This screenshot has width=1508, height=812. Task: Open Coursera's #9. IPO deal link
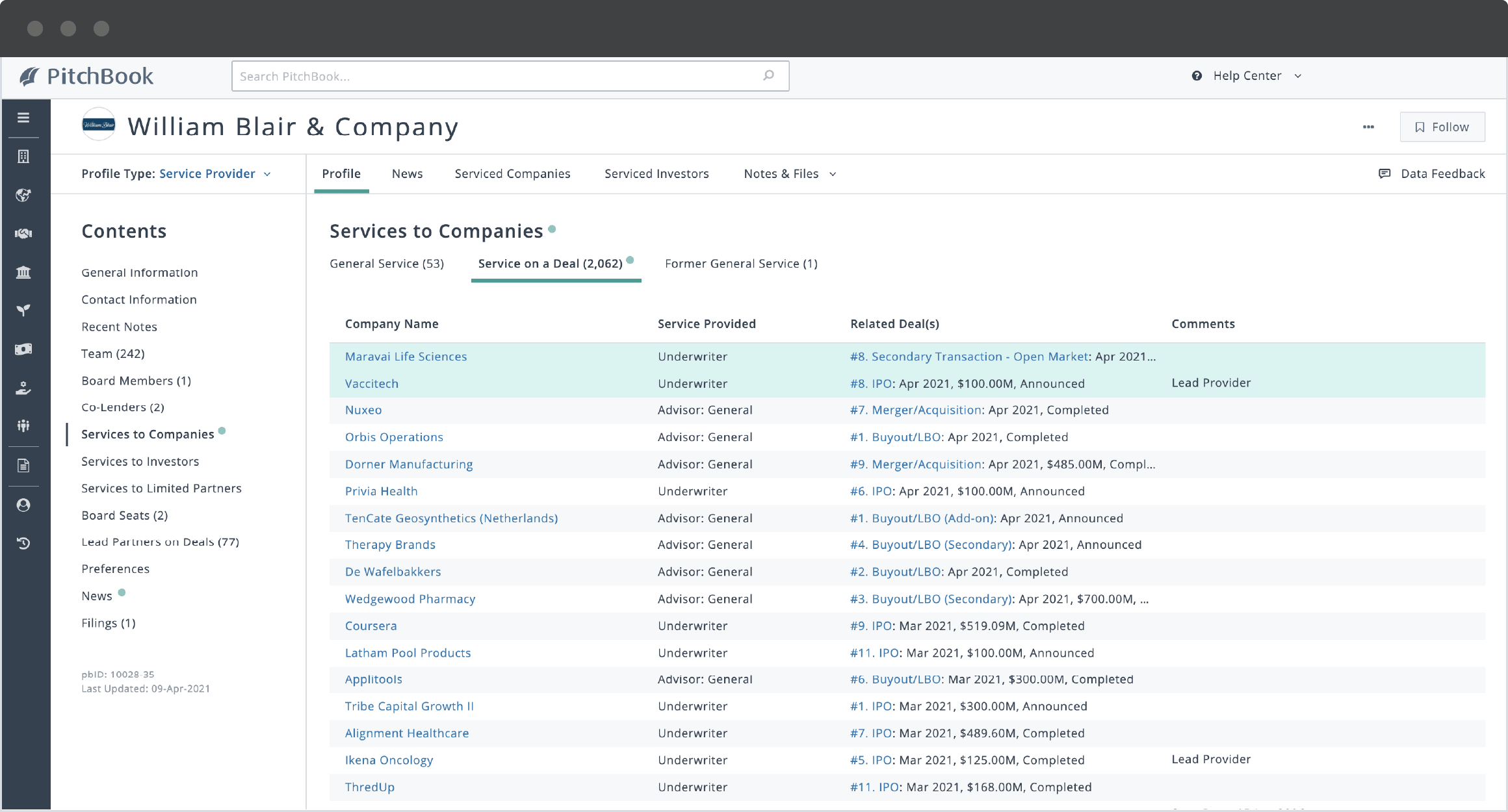pos(871,626)
